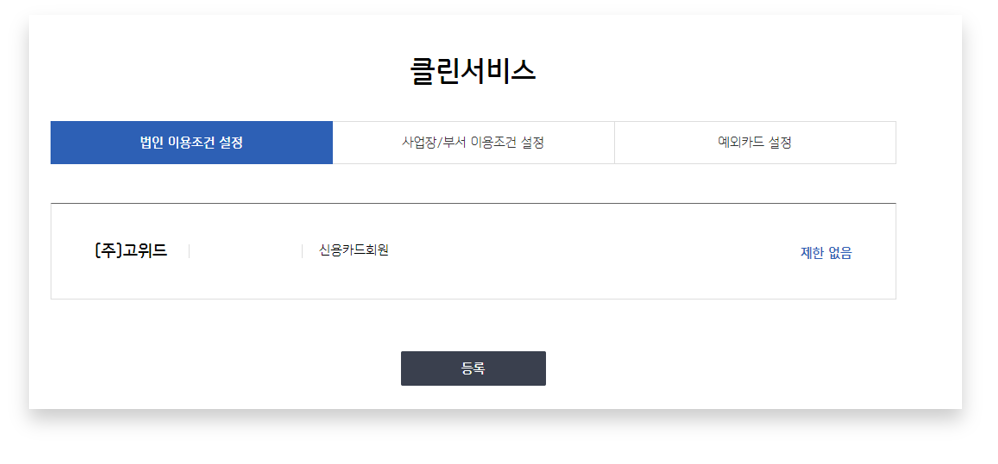Click the empty cell after (주)고위드
Image resolution: width=998 pixels, height=464 pixels.
click(245, 251)
